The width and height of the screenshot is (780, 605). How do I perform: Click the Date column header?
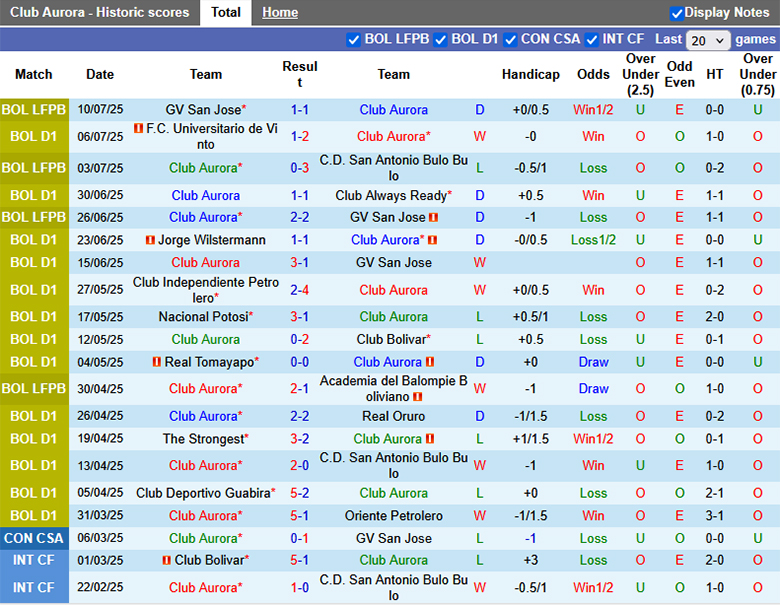coord(100,74)
